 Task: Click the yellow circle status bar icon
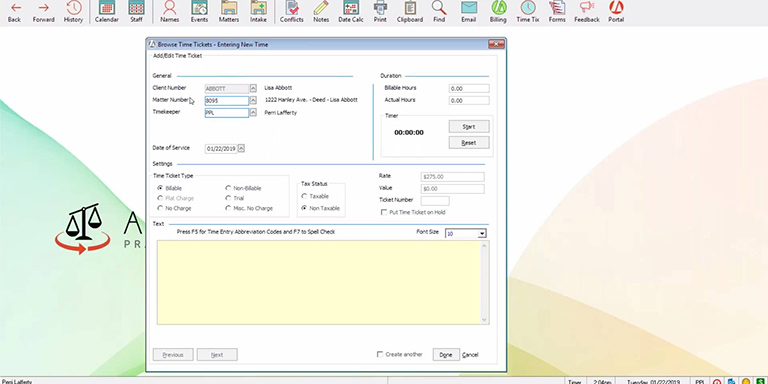click(x=745, y=382)
